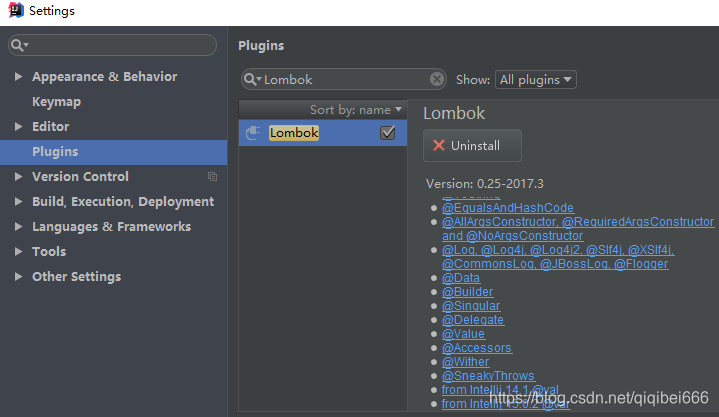Click the Version Control project-level copy icon
719x417 pixels.
coord(212,177)
